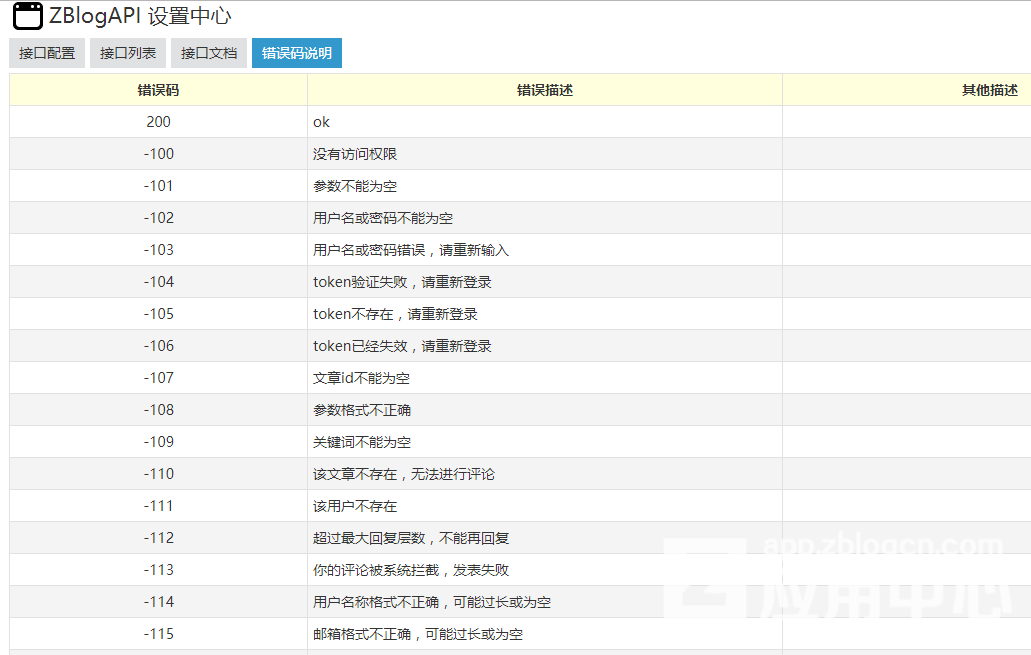Viewport: 1031px width, 655px height.
Task: Select error code -111 cell
Action: (158, 506)
